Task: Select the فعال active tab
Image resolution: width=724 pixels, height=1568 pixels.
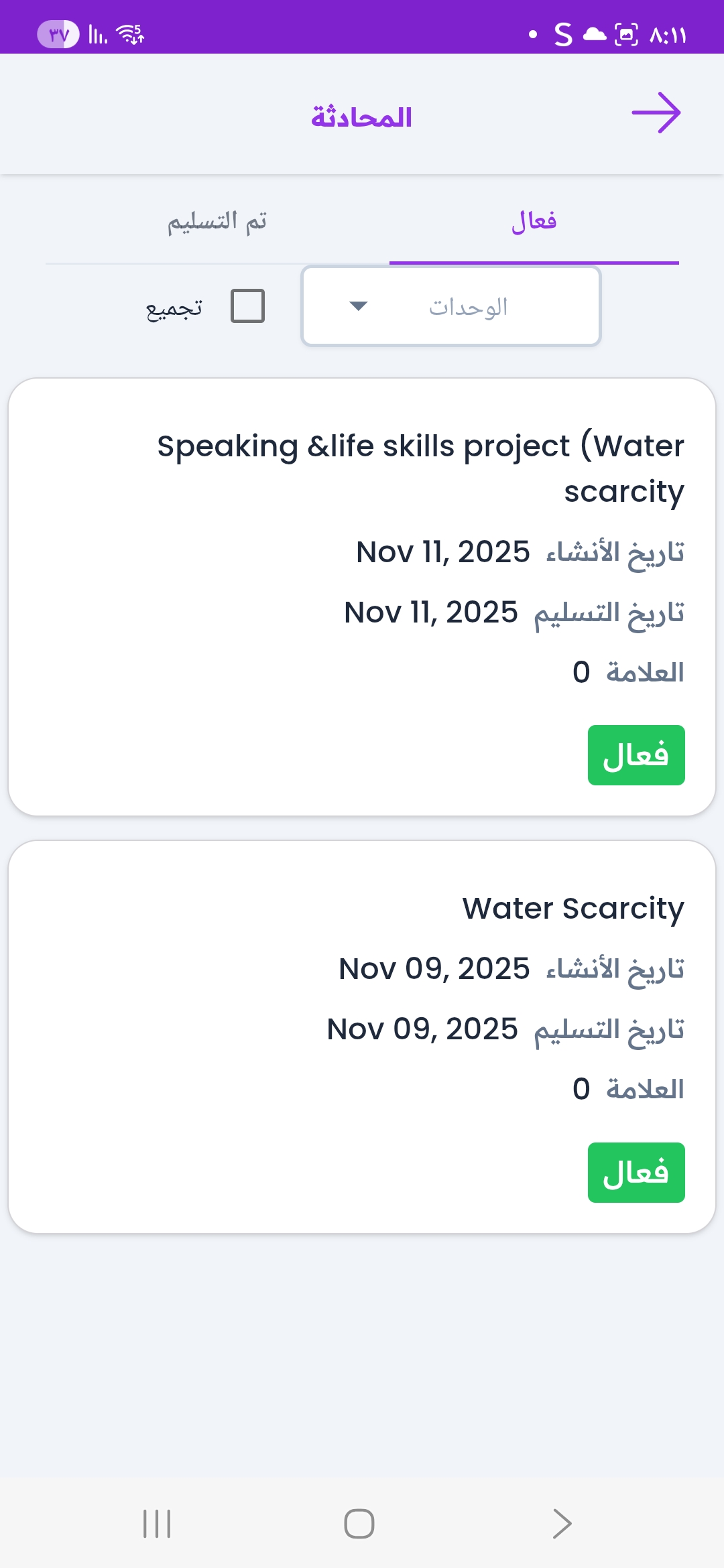Action: pyautogui.click(x=534, y=221)
